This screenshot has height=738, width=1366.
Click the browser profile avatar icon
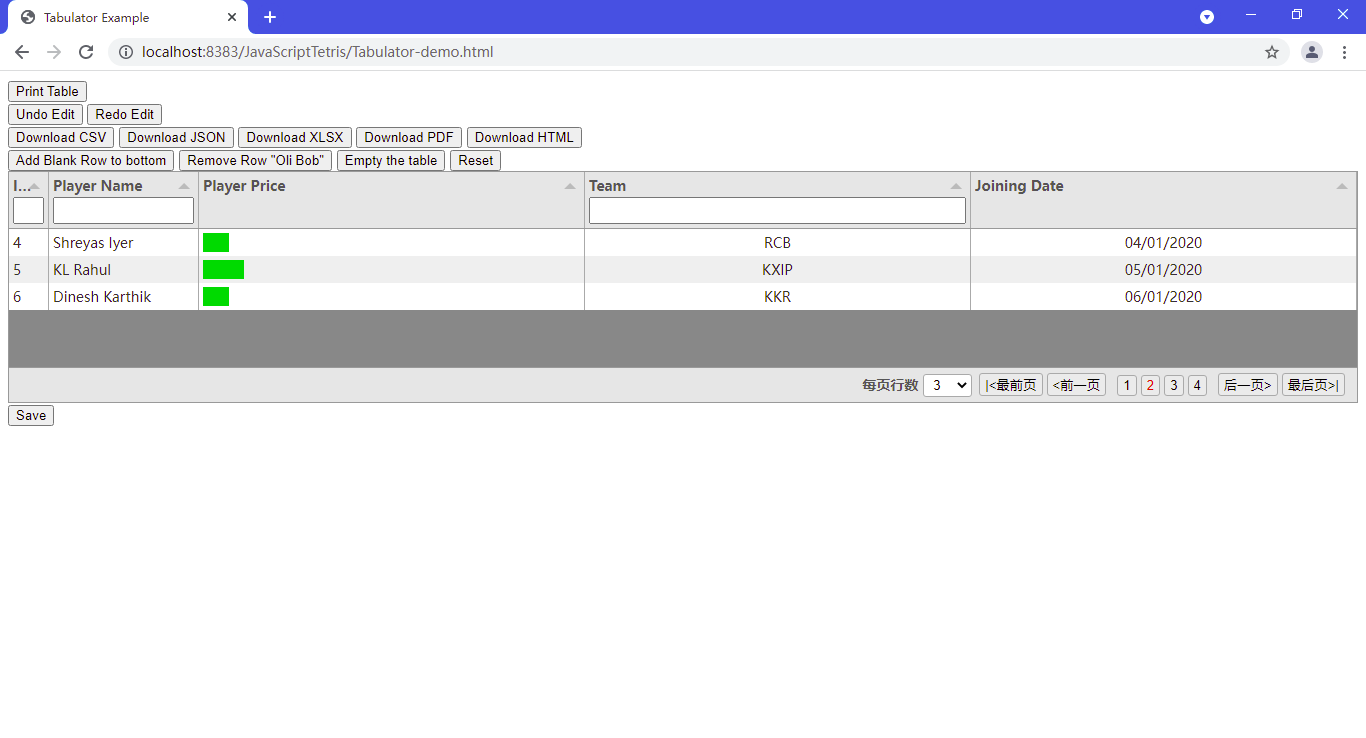[1311, 52]
